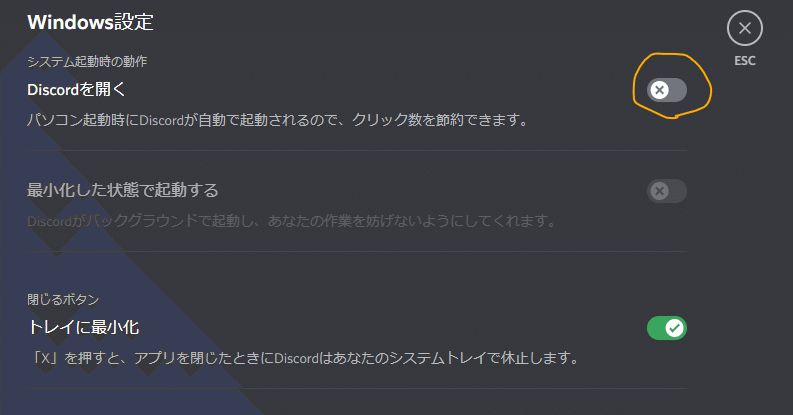
Task: Enable the Discordを開く startup toggle
Action: (667, 90)
